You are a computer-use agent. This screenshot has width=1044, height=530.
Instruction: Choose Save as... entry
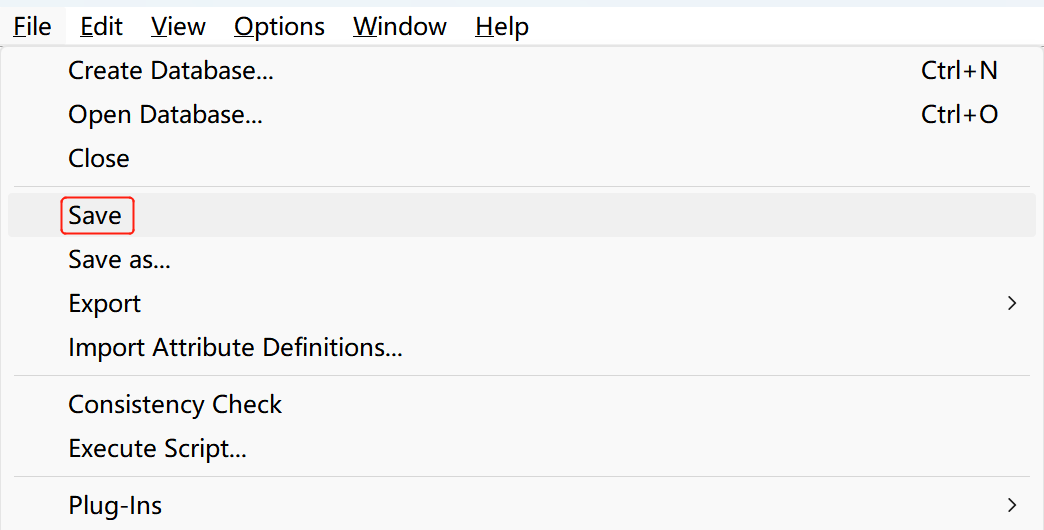(x=119, y=260)
